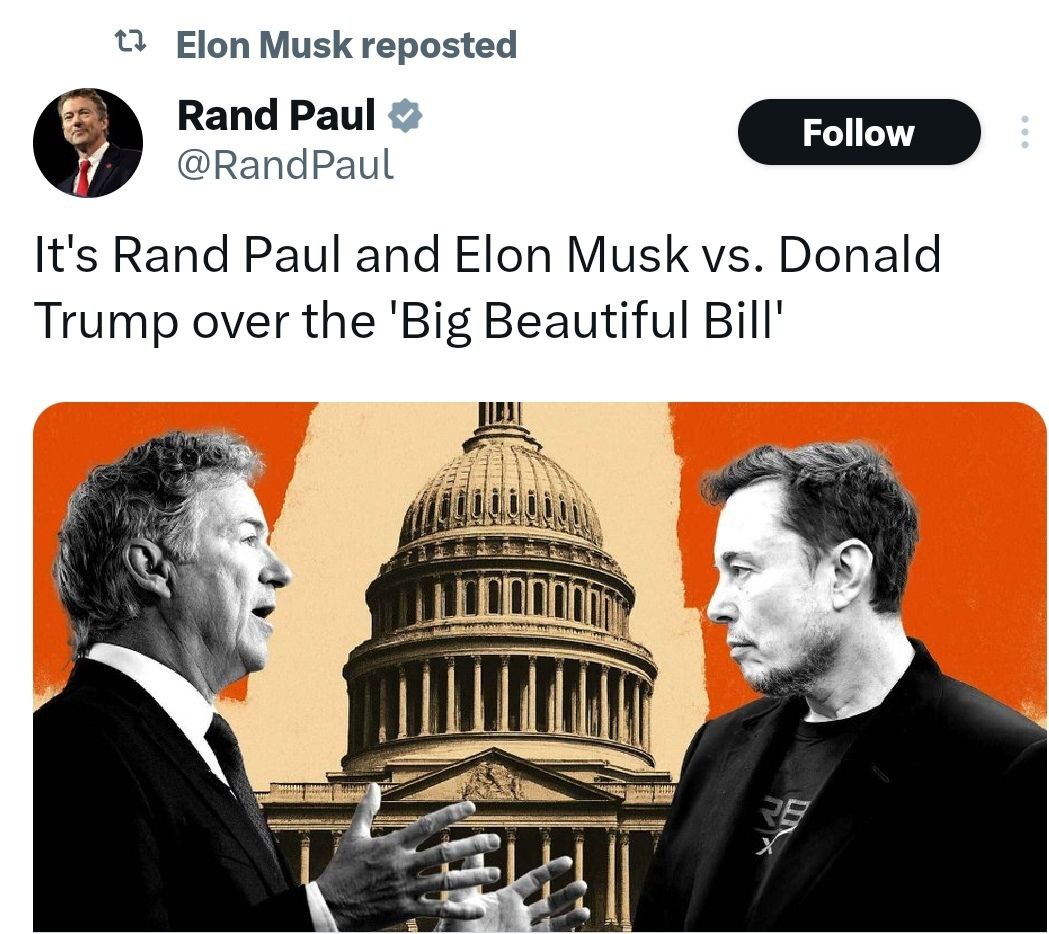Click the "Elon Musk reposted" label
The height and width of the screenshot is (934, 1049).
[346, 44]
